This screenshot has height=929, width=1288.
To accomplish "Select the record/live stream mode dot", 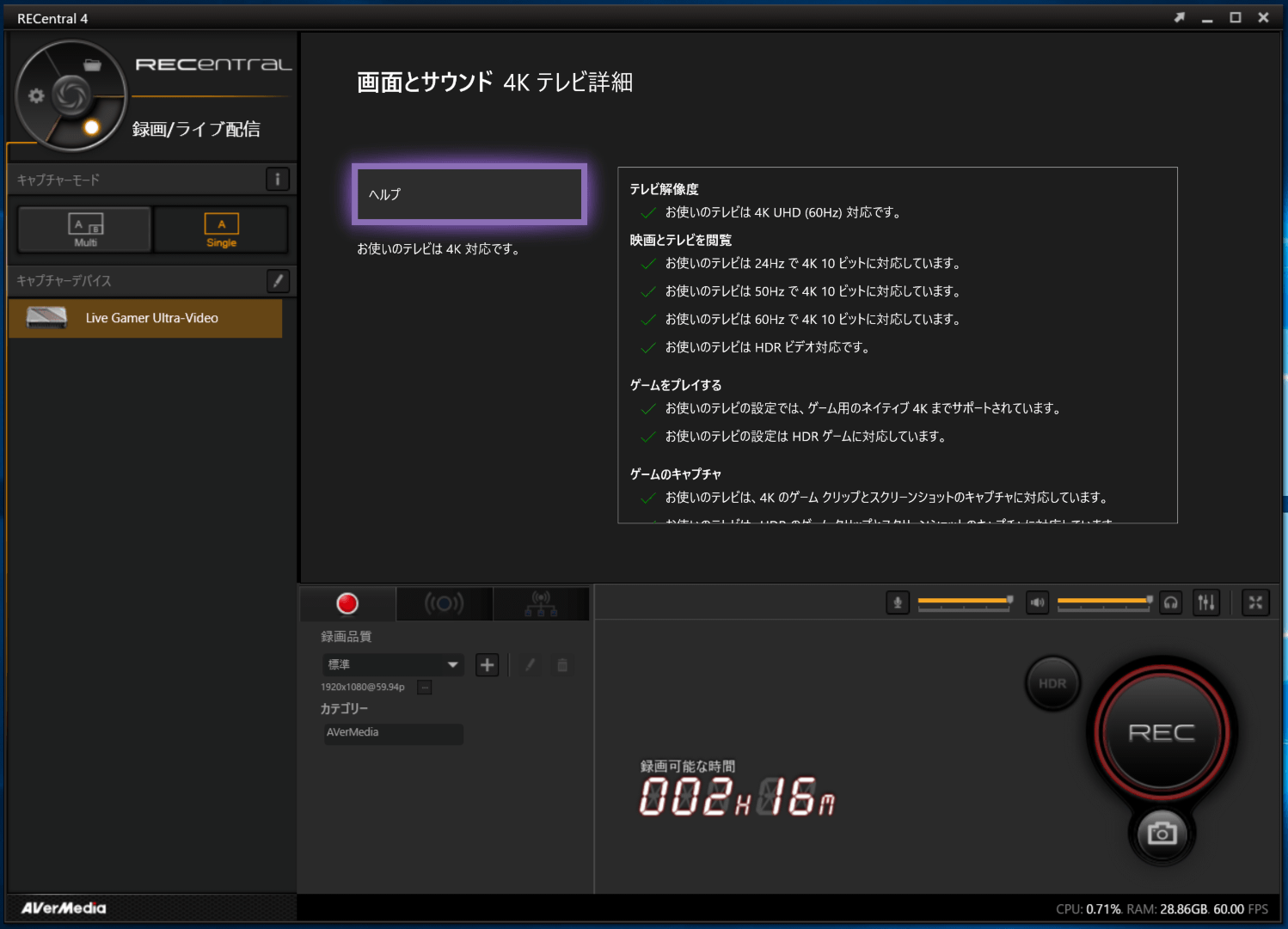I will point(91,128).
